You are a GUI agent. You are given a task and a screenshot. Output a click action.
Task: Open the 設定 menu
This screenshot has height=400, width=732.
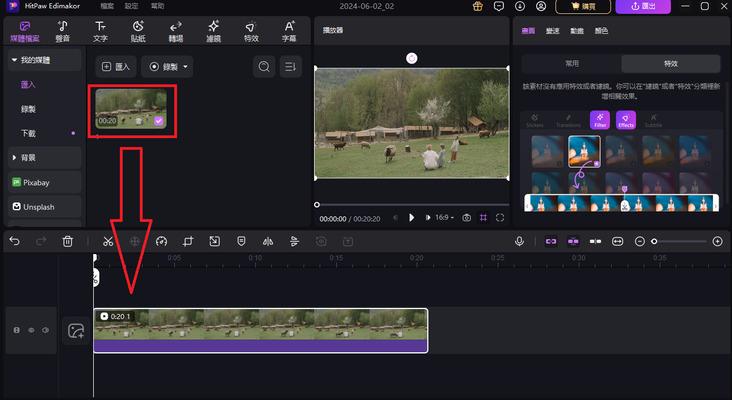pyautogui.click(x=132, y=6)
